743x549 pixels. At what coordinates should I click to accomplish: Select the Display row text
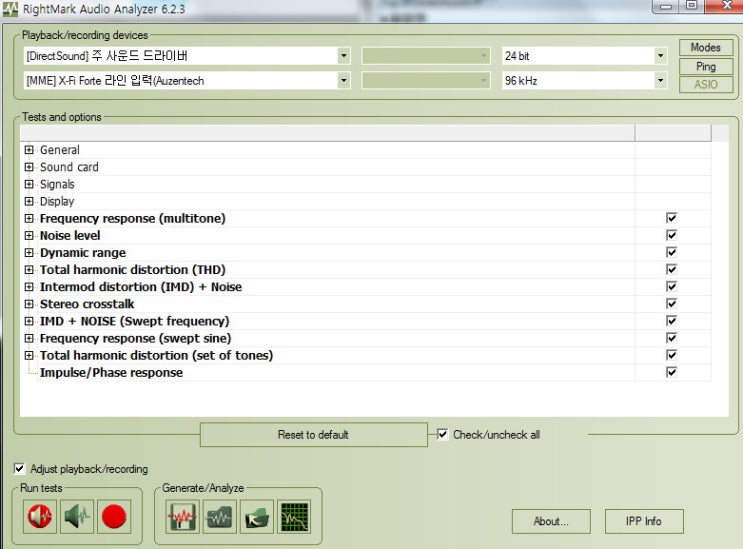[57, 201]
